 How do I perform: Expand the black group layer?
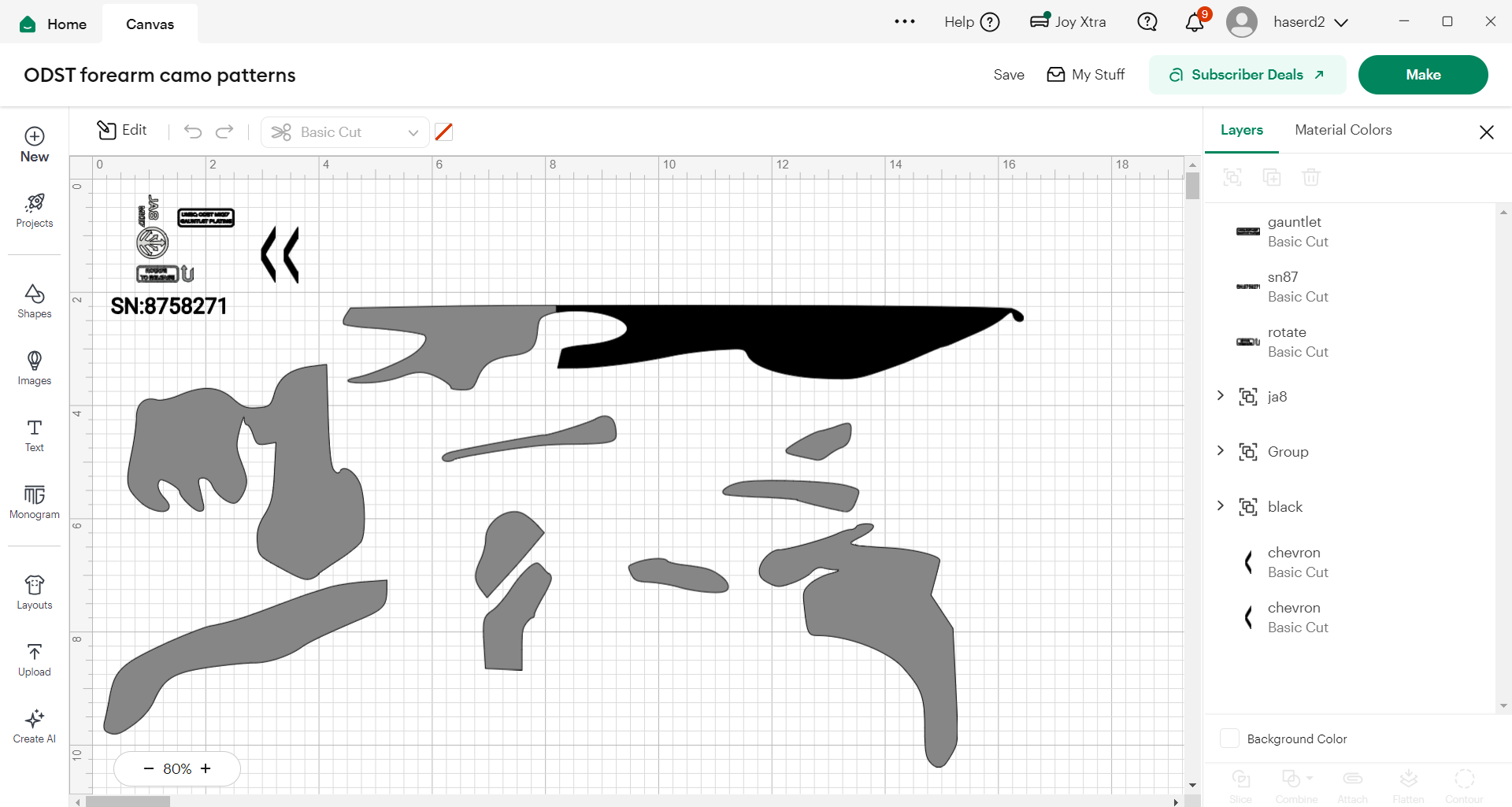[1221, 505]
